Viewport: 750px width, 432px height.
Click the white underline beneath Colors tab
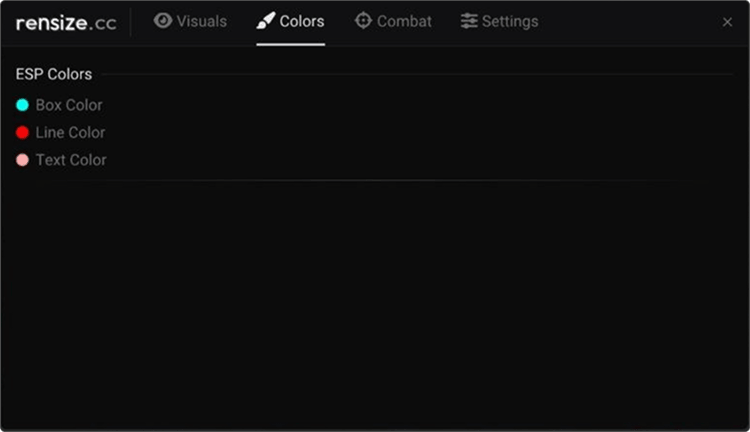pos(291,44)
